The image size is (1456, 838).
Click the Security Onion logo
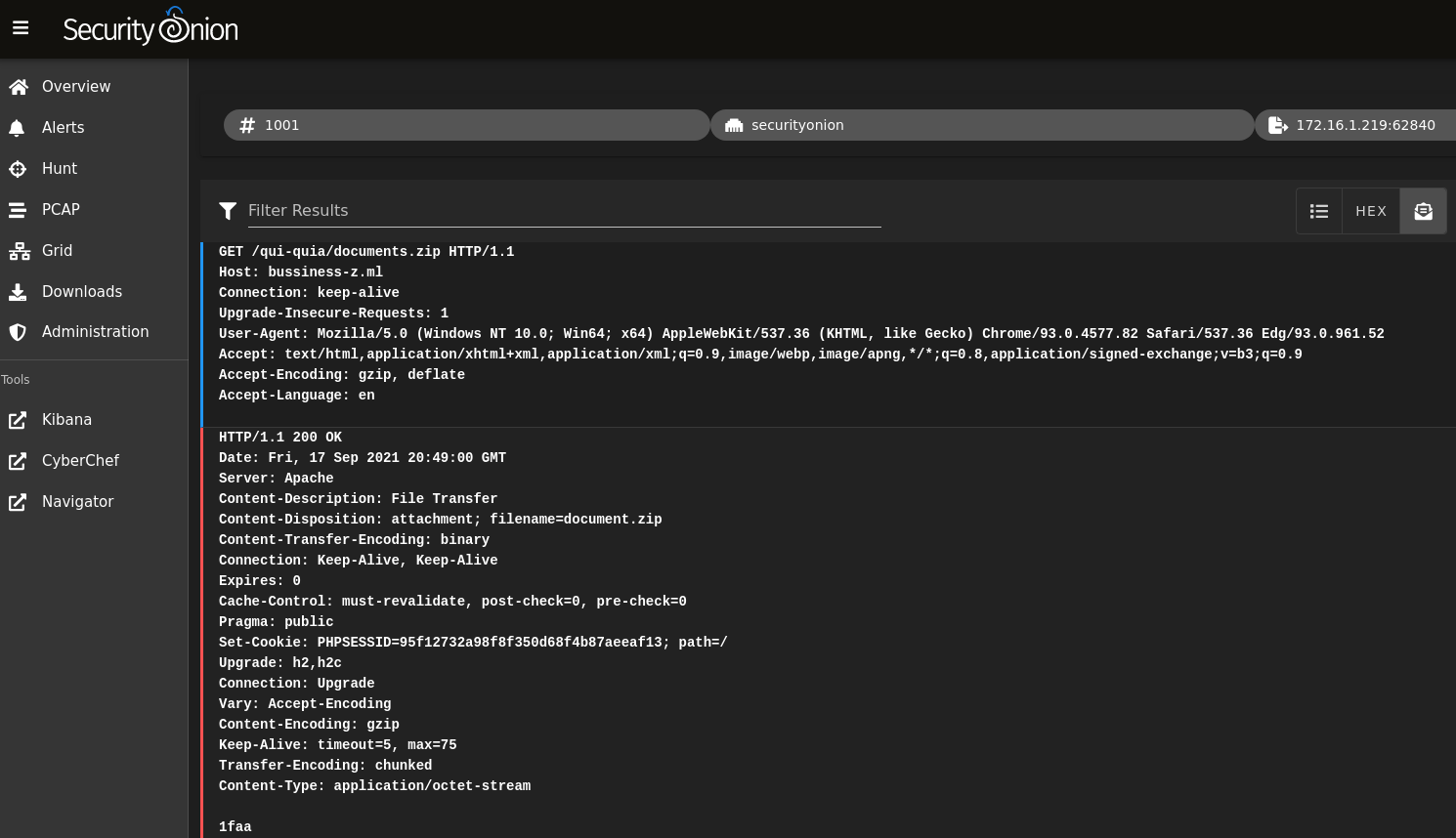[x=150, y=27]
